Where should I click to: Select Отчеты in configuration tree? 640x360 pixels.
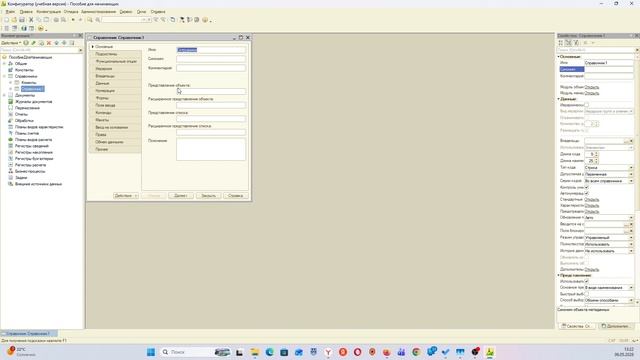point(21,114)
